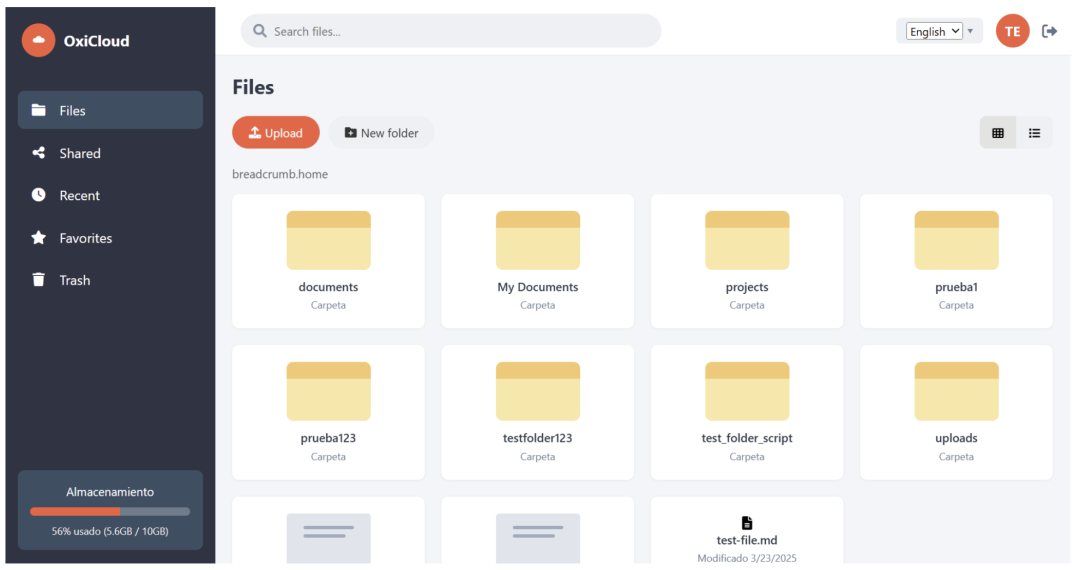Click the Upload button
The image size is (1080, 570).
(x=276, y=133)
